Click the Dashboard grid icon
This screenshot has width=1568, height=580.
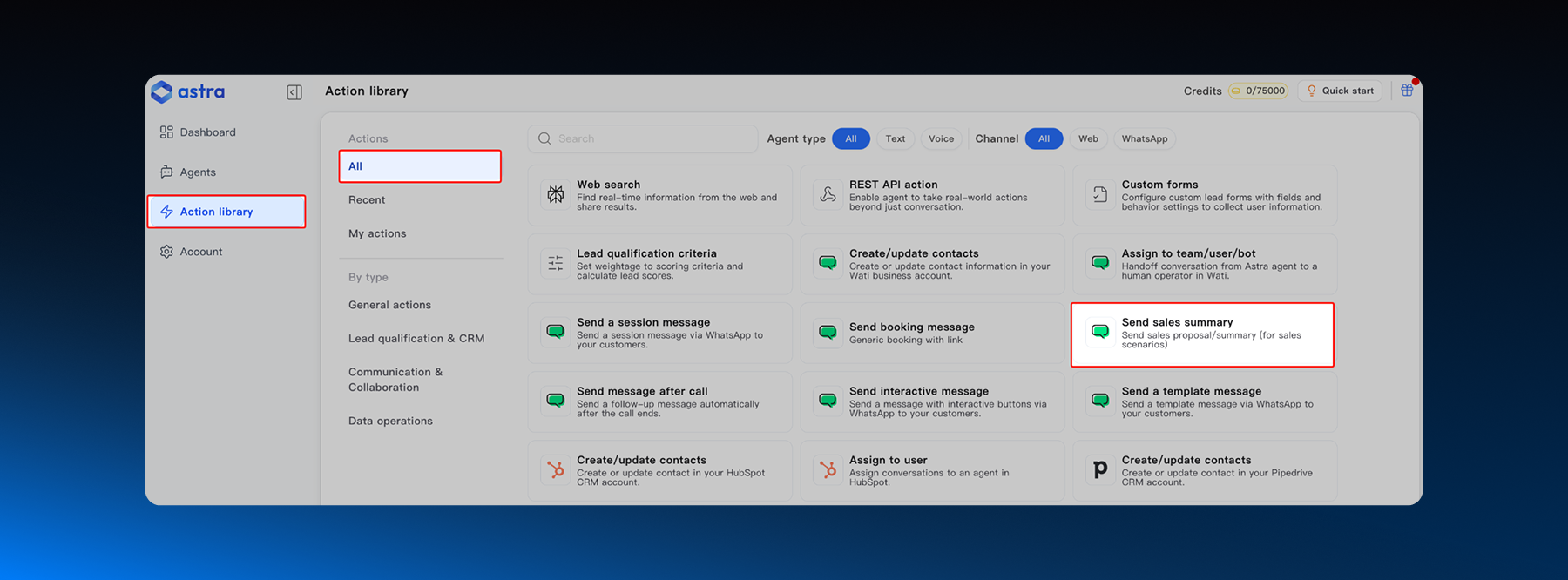click(x=166, y=132)
